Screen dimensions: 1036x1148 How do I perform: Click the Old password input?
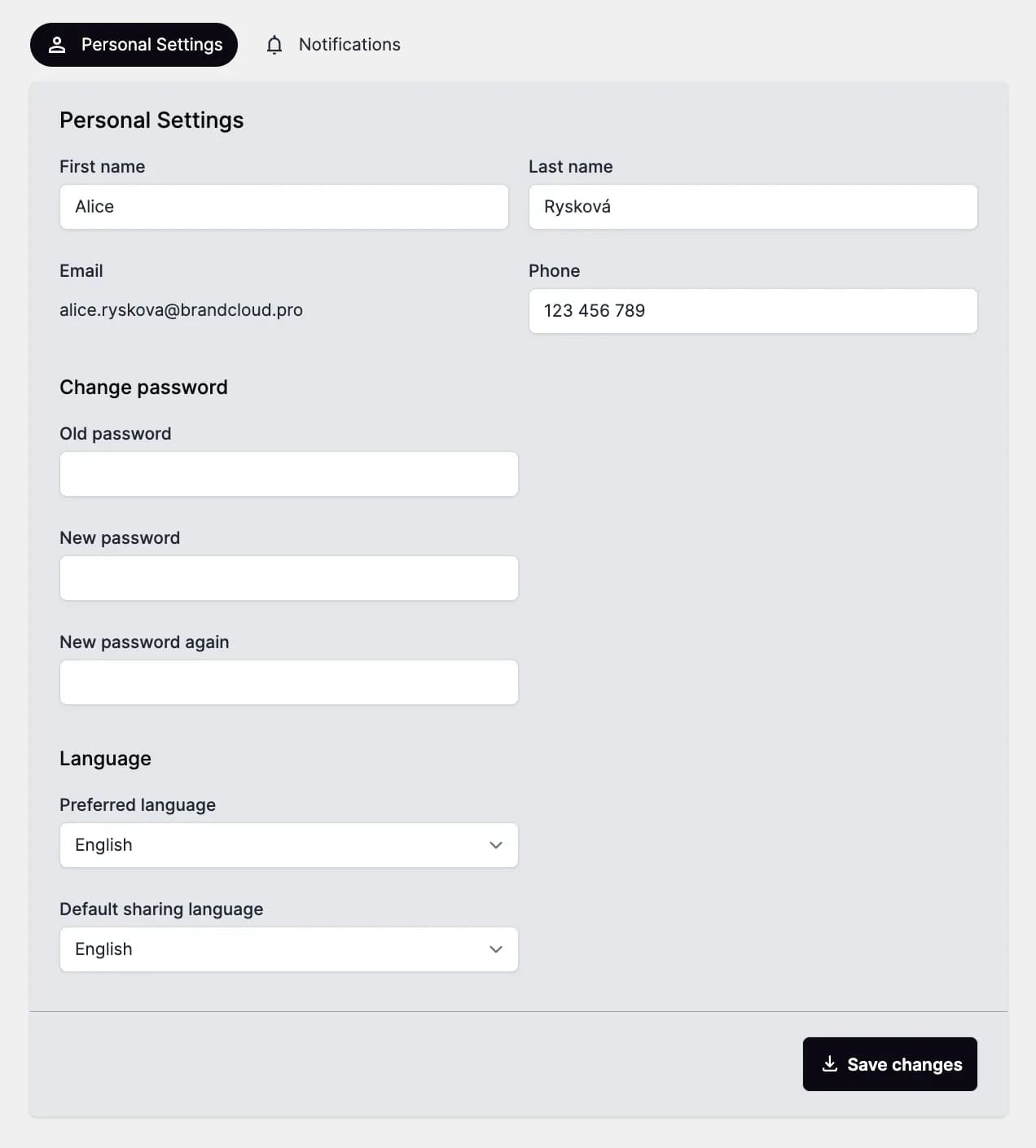288,474
